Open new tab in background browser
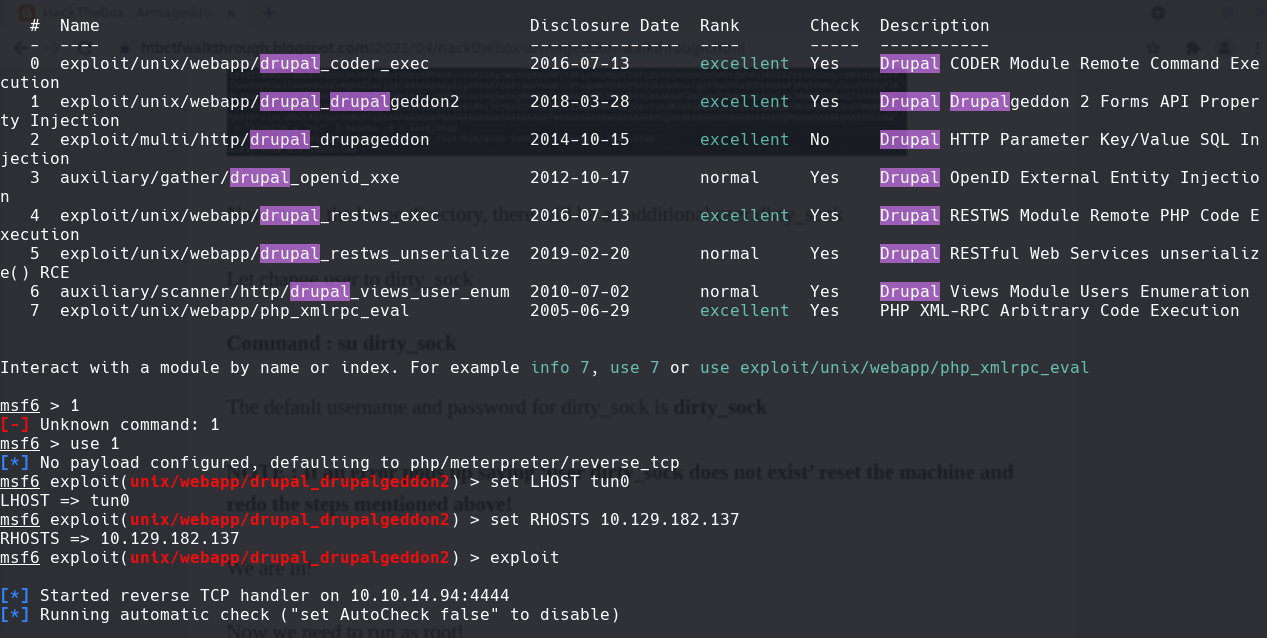The height and width of the screenshot is (638, 1267). tap(268, 13)
